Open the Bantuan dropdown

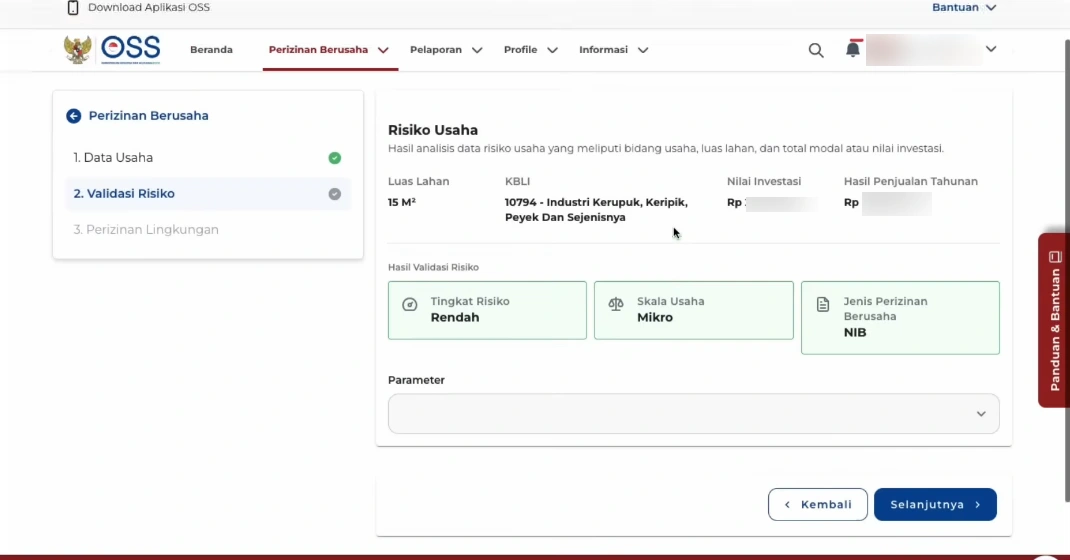964,8
